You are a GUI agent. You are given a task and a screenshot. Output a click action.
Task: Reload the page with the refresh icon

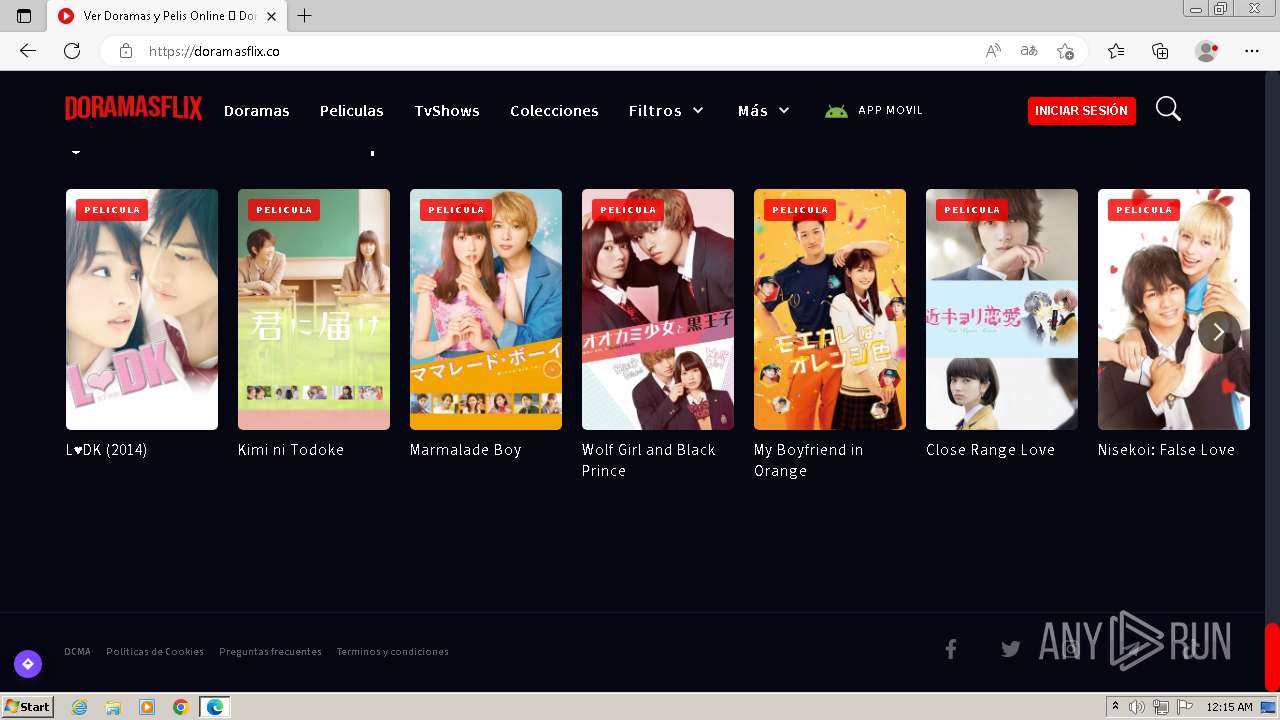pyautogui.click(x=72, y=51)
